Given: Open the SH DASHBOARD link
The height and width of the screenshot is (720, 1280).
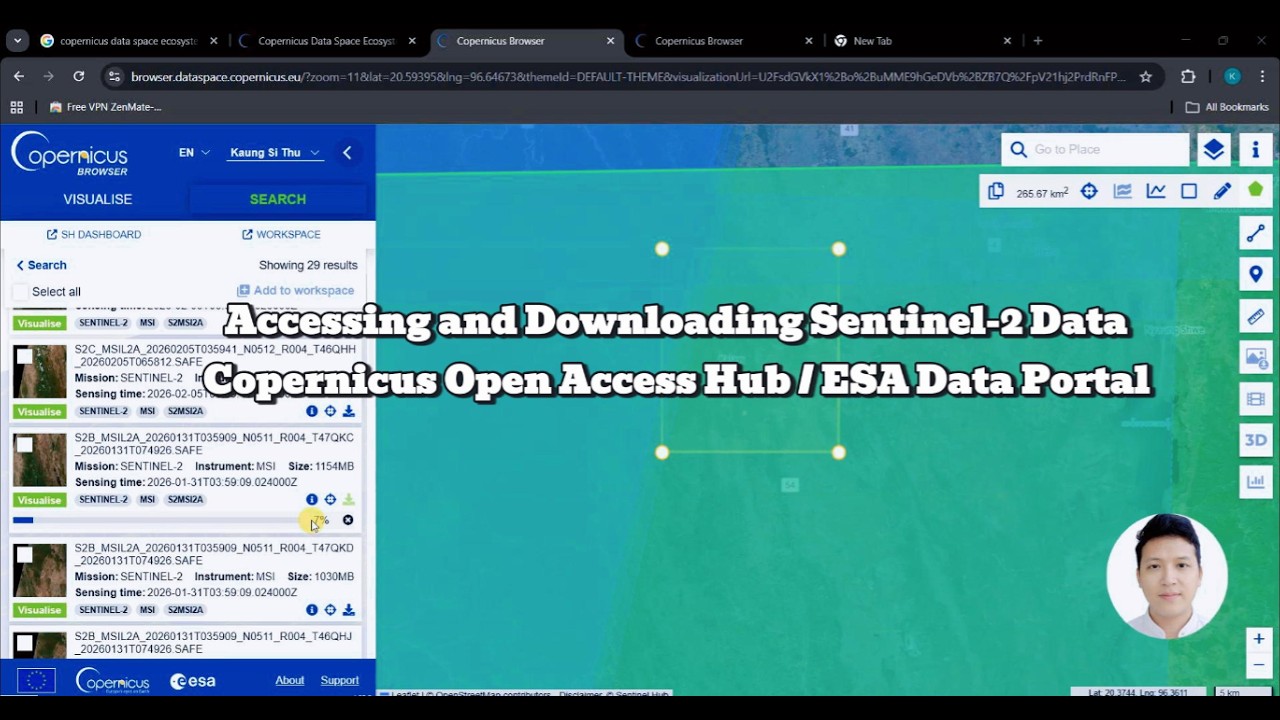Looking at the screenshot, I should [x=94, y=234].
